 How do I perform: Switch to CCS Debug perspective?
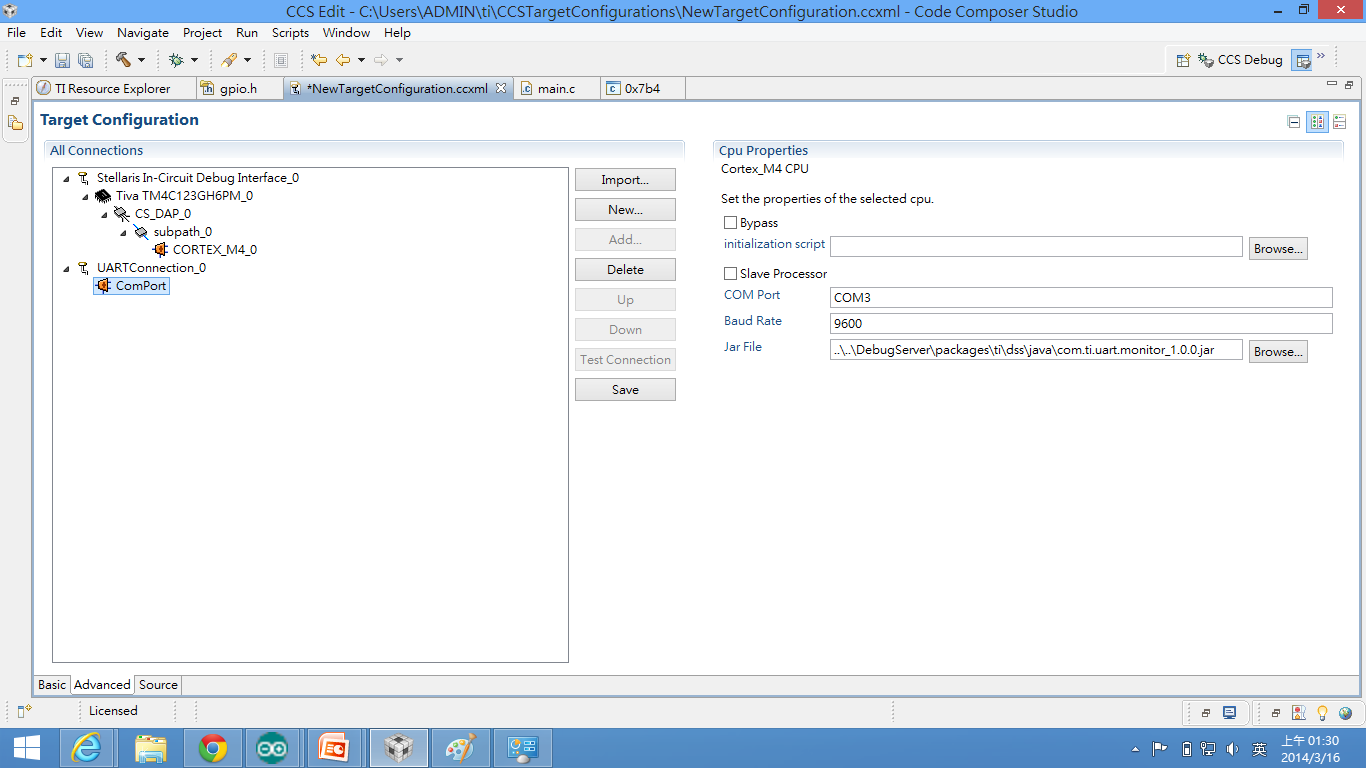click(x=1240, y=60)
